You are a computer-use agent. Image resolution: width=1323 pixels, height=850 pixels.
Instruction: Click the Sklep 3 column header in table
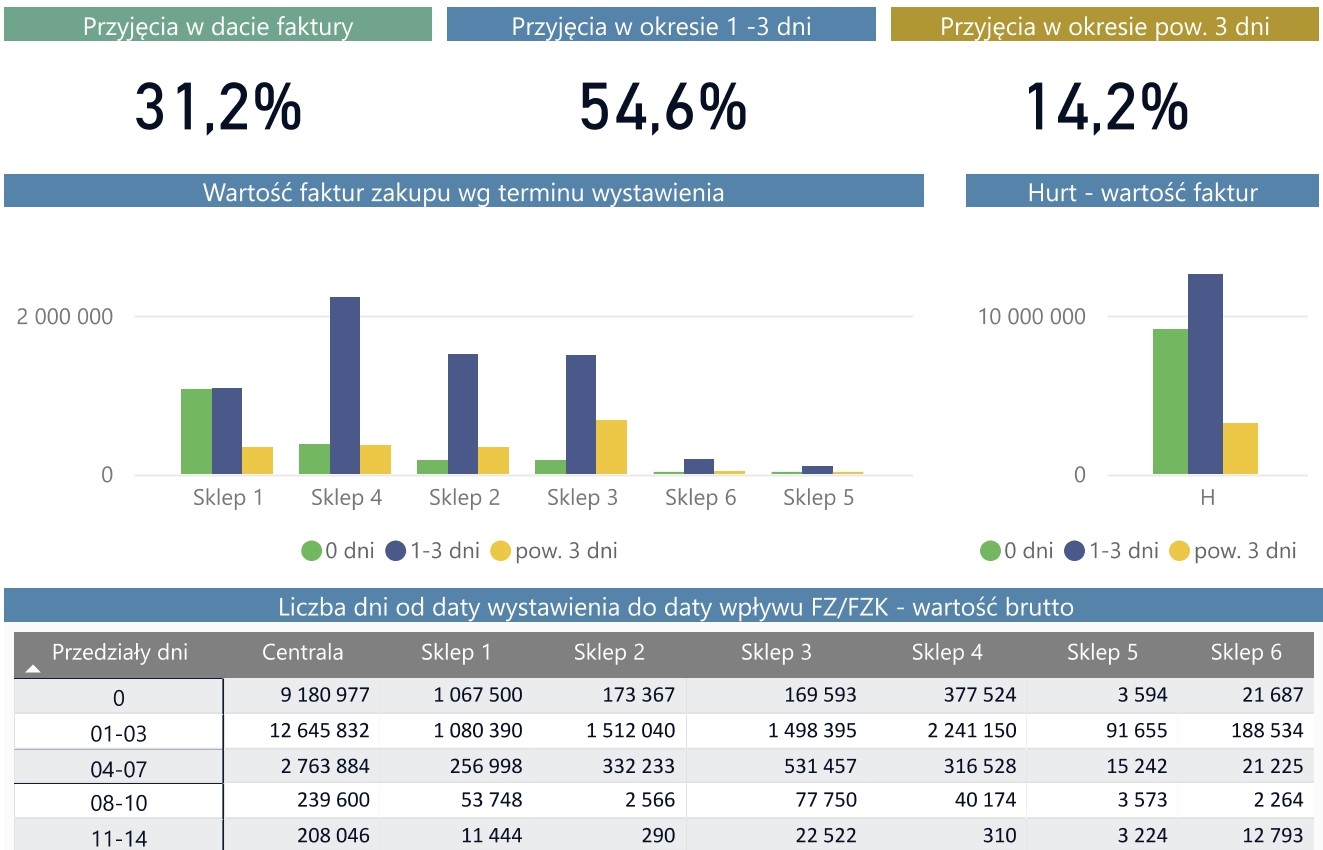(x=776, y=653)
